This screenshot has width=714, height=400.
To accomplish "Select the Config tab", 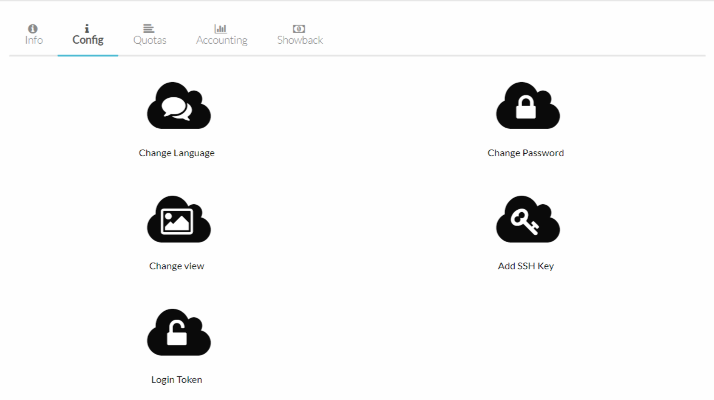I will pos(88,35).
